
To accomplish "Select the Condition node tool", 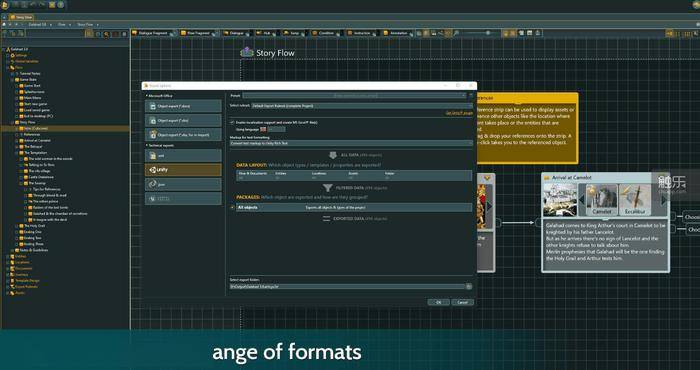I will 326,33.
